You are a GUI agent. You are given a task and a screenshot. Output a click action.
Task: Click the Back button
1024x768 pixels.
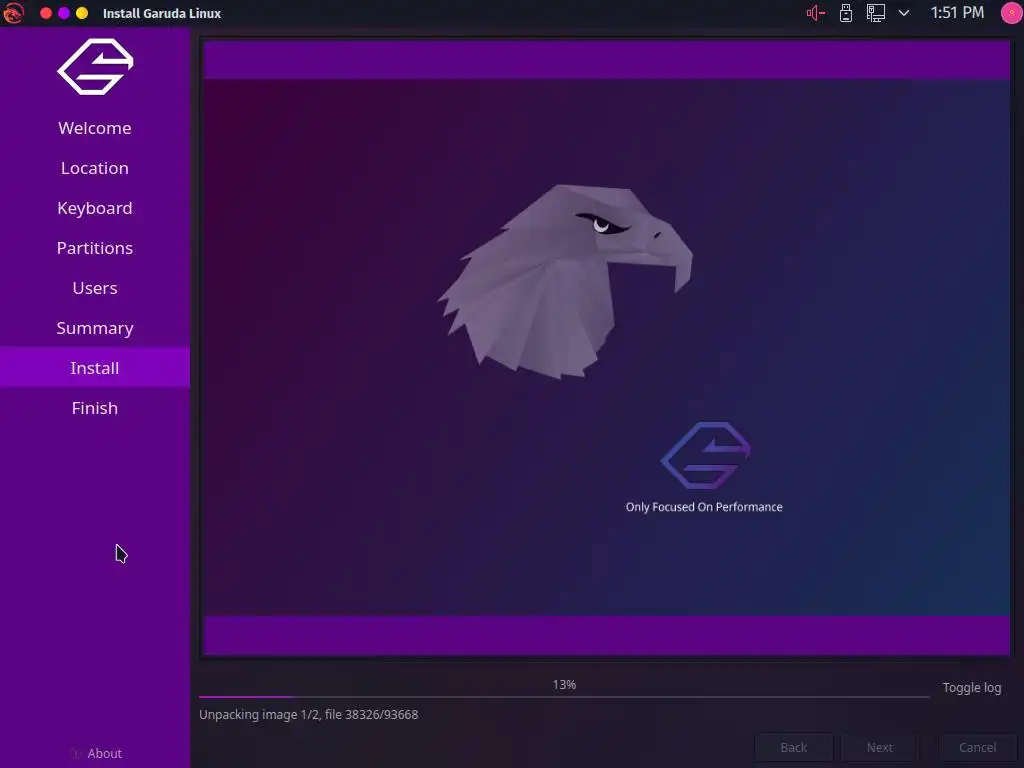793,747
